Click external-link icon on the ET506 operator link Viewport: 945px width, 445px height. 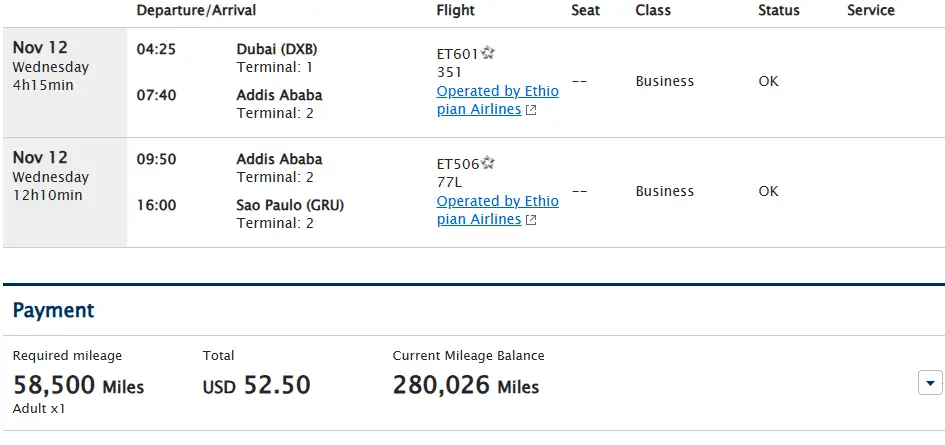click(531, 220)
